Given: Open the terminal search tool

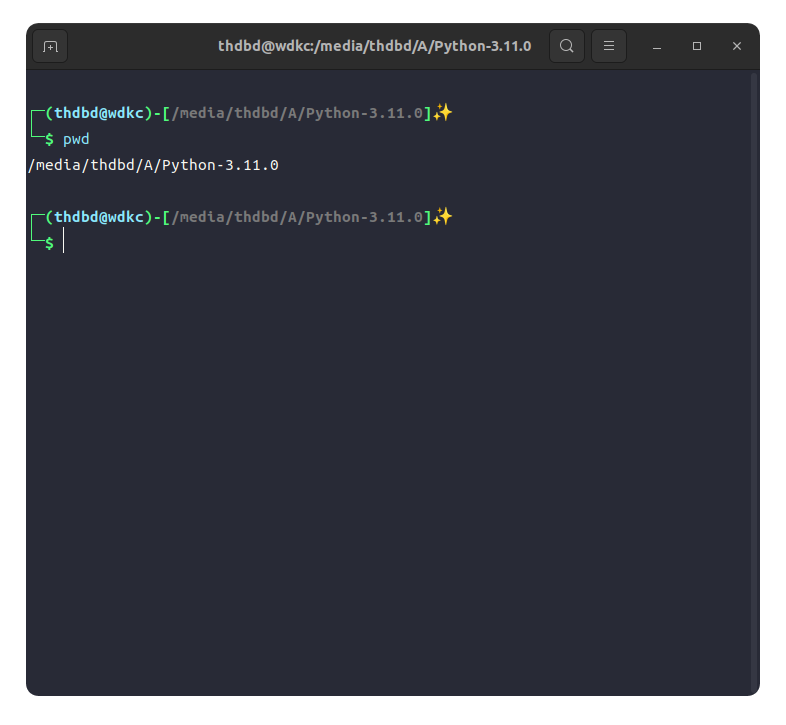Looking at the screenshot, I should [566, 46].
